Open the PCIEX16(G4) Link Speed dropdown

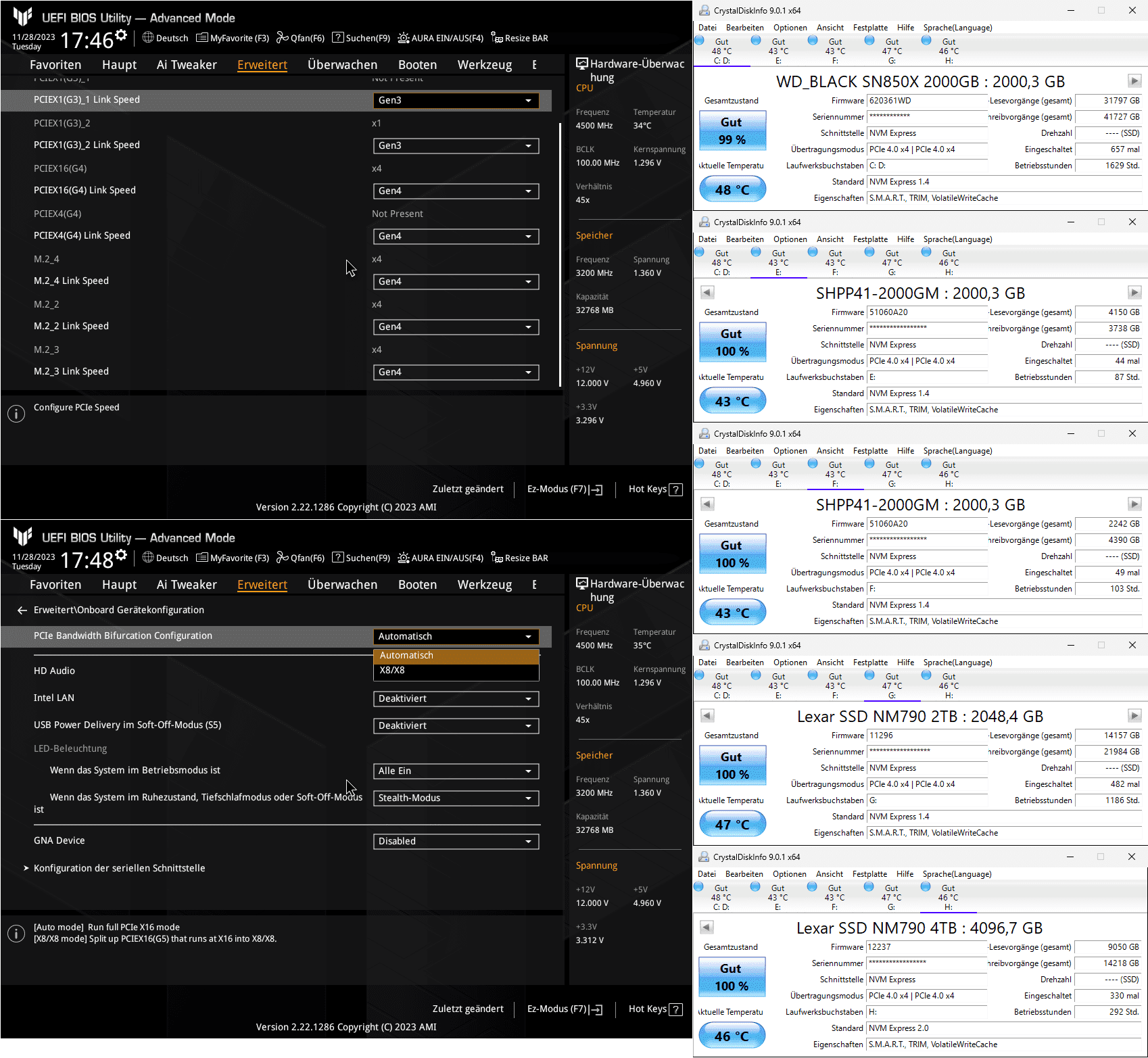456,191
